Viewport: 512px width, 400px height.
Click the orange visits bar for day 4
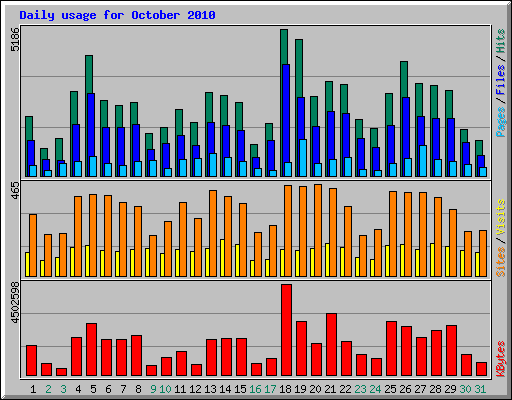[78, 236]
